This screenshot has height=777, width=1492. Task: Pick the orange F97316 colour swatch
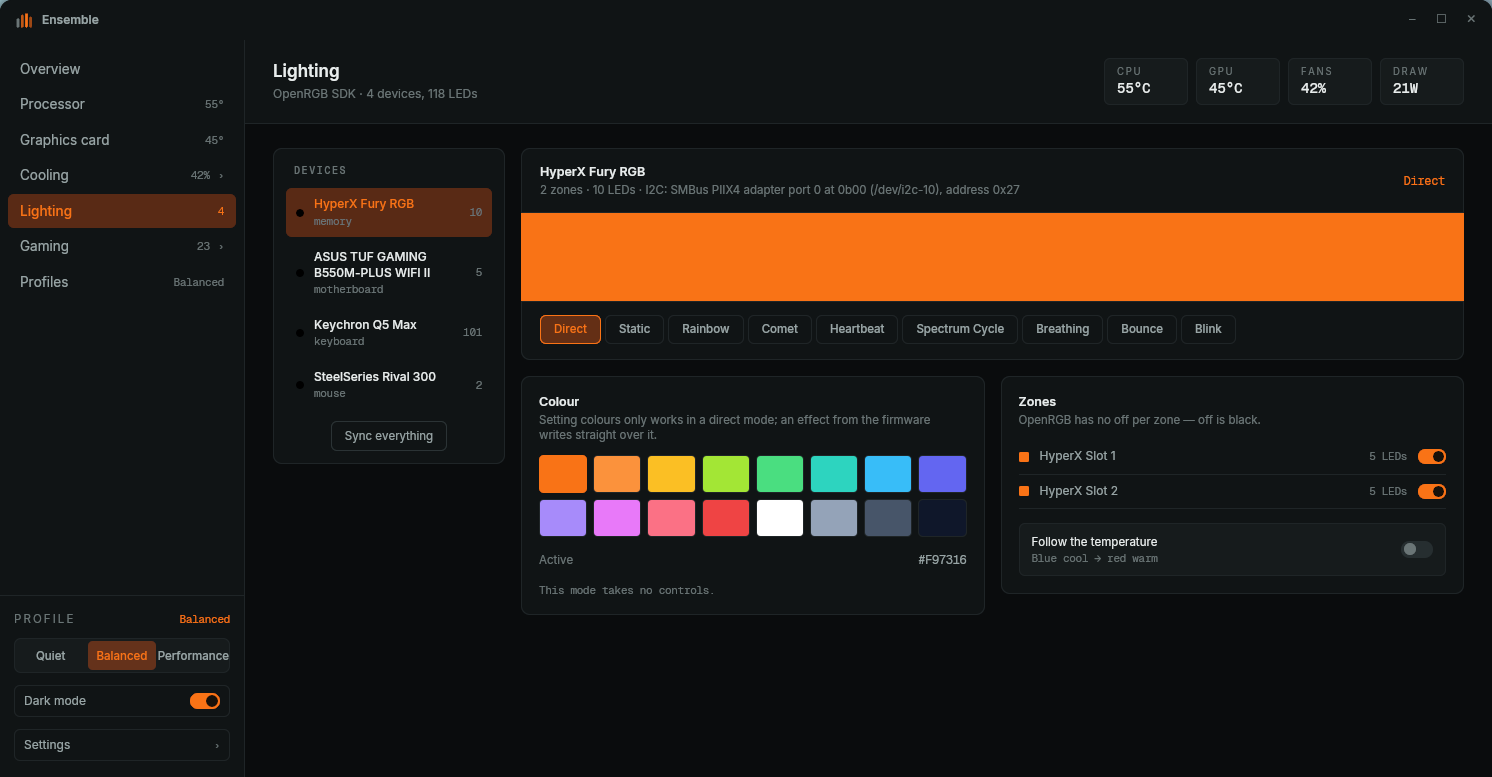(x=563, y=474)
